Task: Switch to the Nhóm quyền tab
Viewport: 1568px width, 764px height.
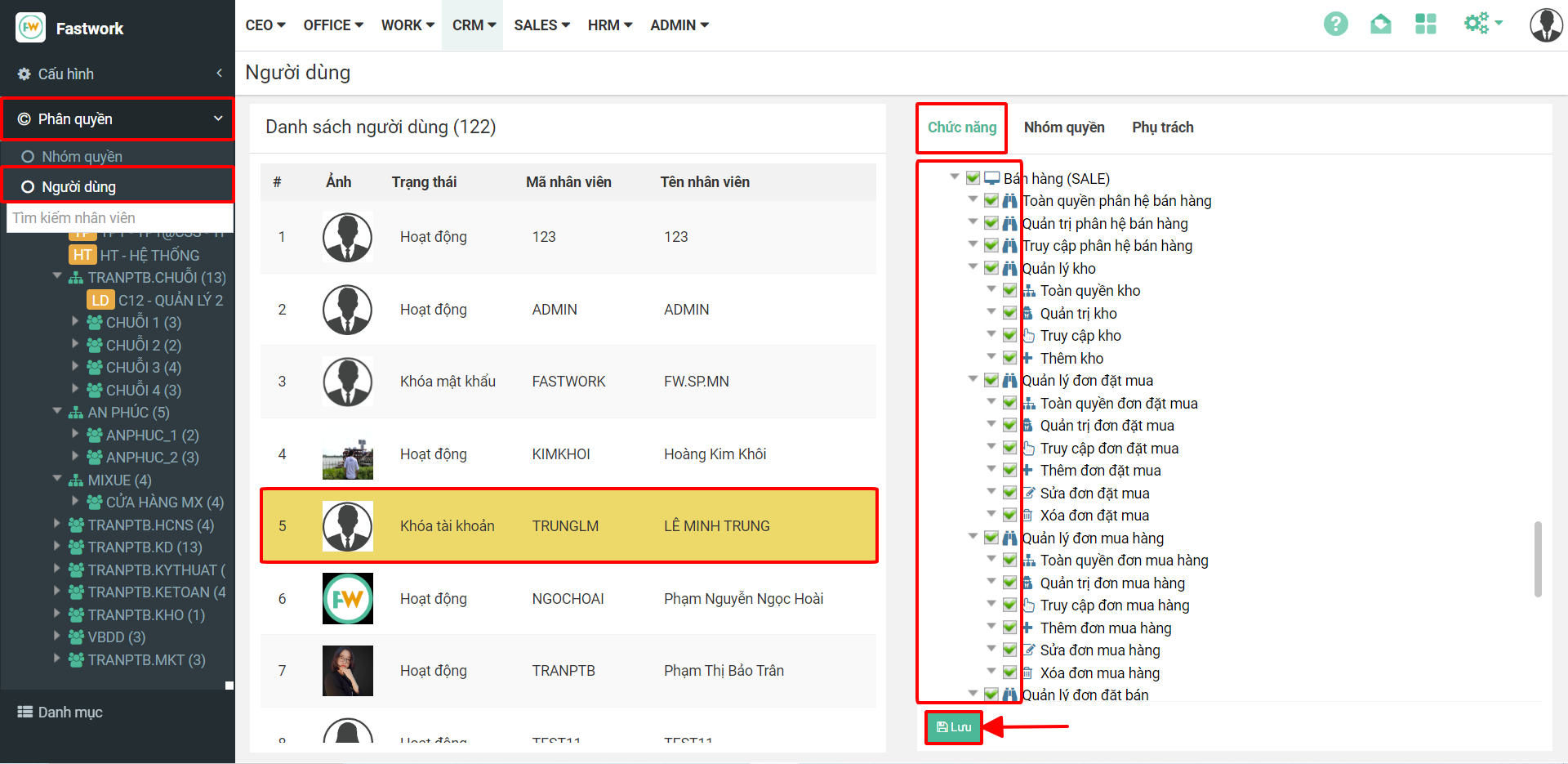Action: point(1063,127)
